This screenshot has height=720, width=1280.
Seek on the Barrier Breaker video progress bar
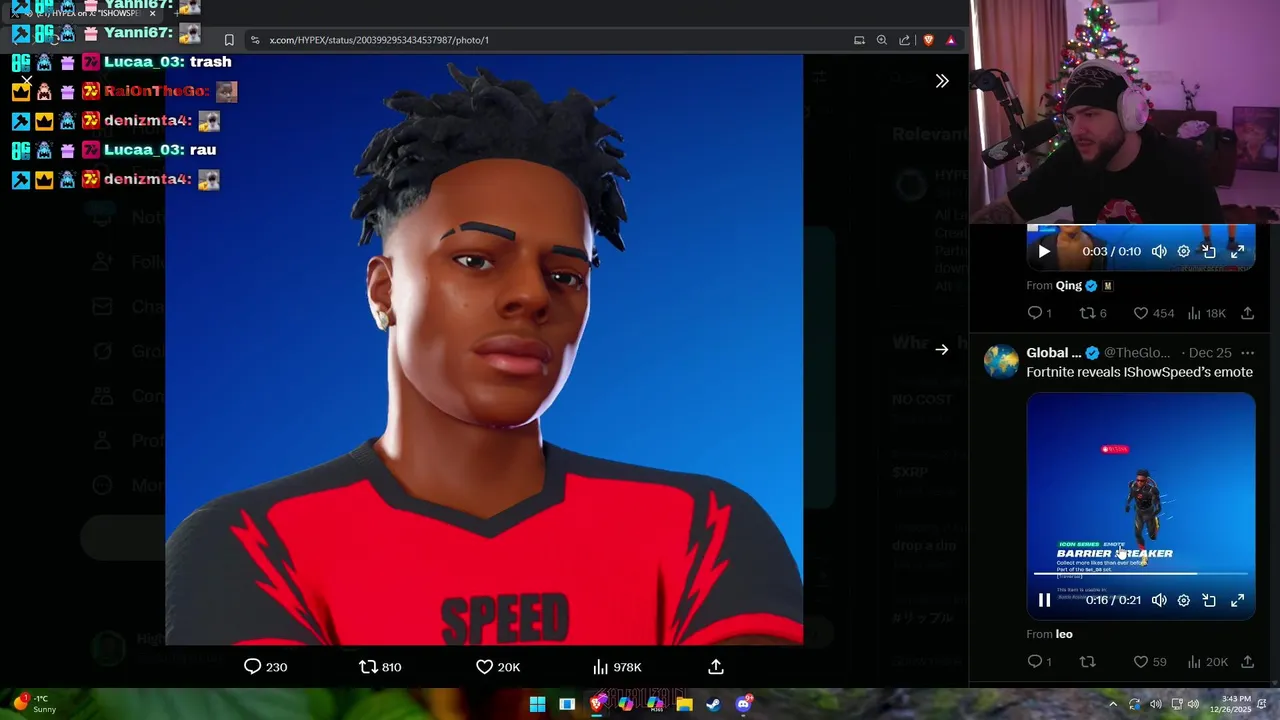click(1141, 575)
